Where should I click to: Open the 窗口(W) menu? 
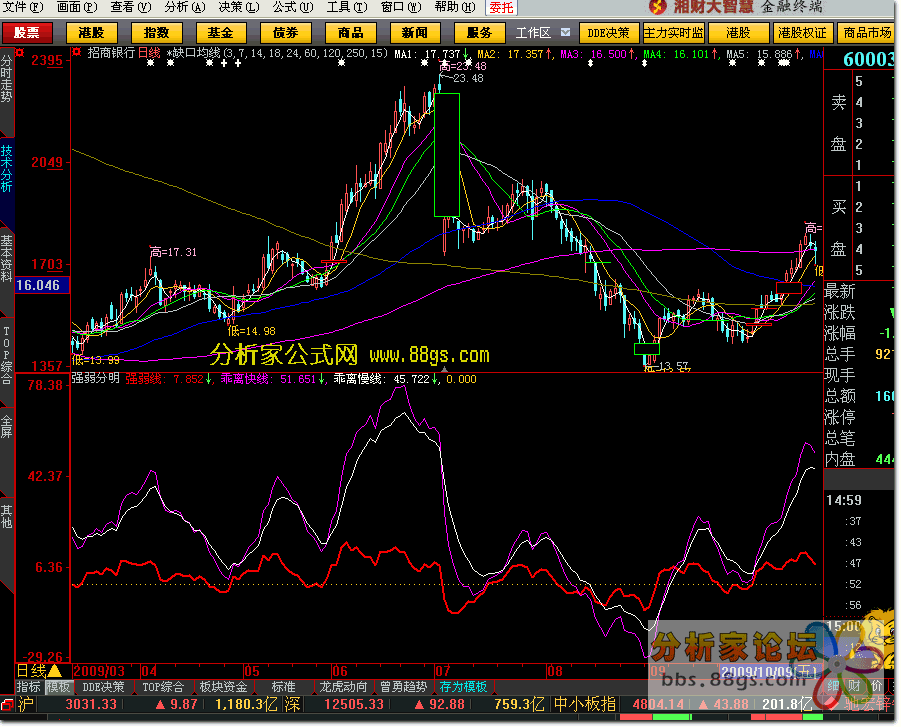[401, 7]
